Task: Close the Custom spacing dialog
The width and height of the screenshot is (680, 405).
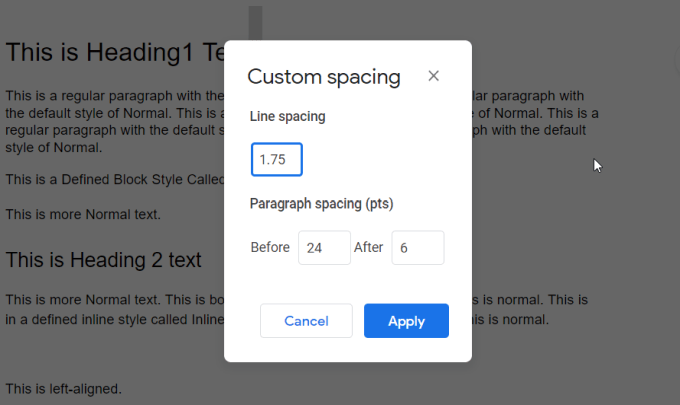Action: [433, 76]
